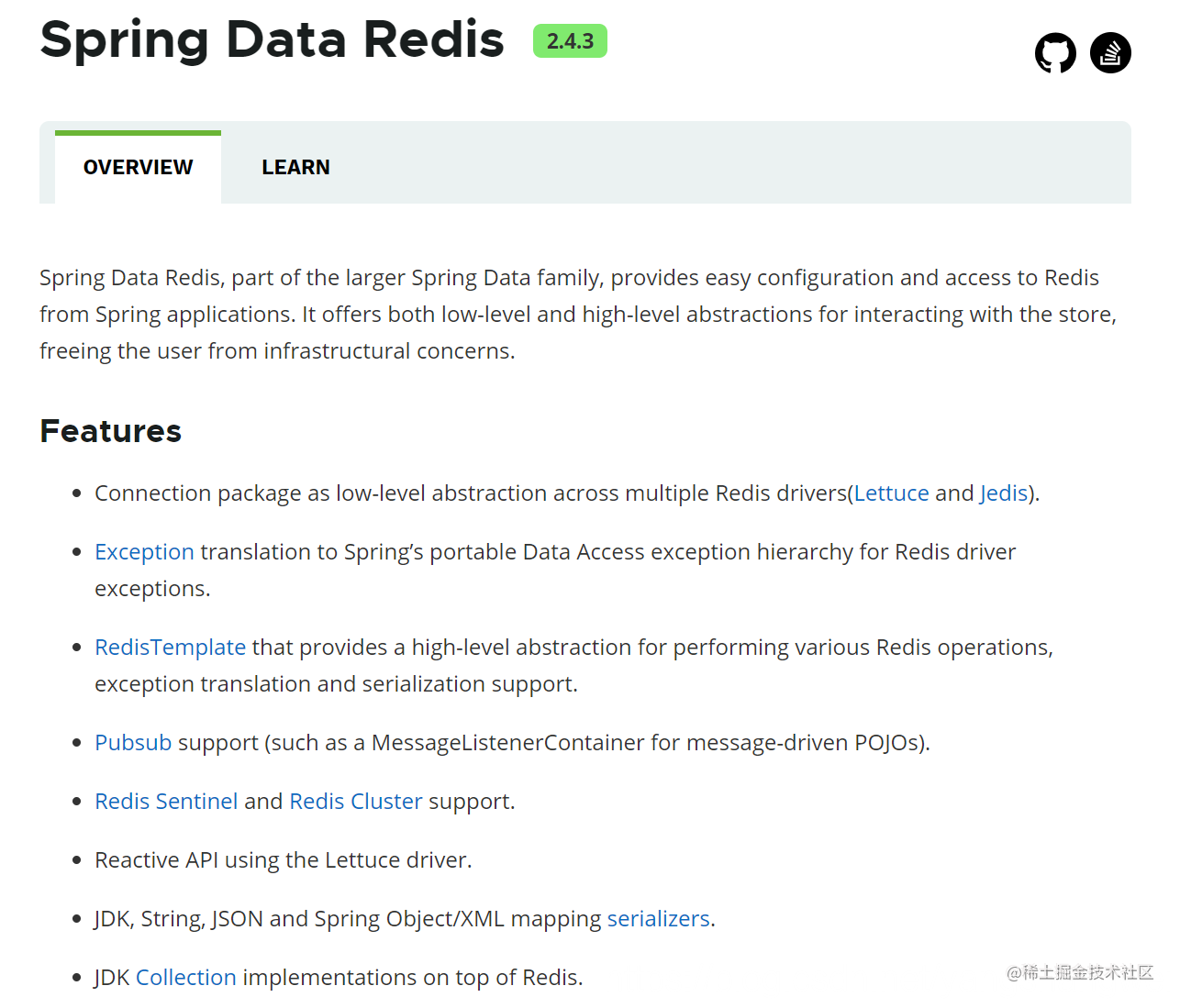
Task: Click the serializers link
Action: coord(659,918)
